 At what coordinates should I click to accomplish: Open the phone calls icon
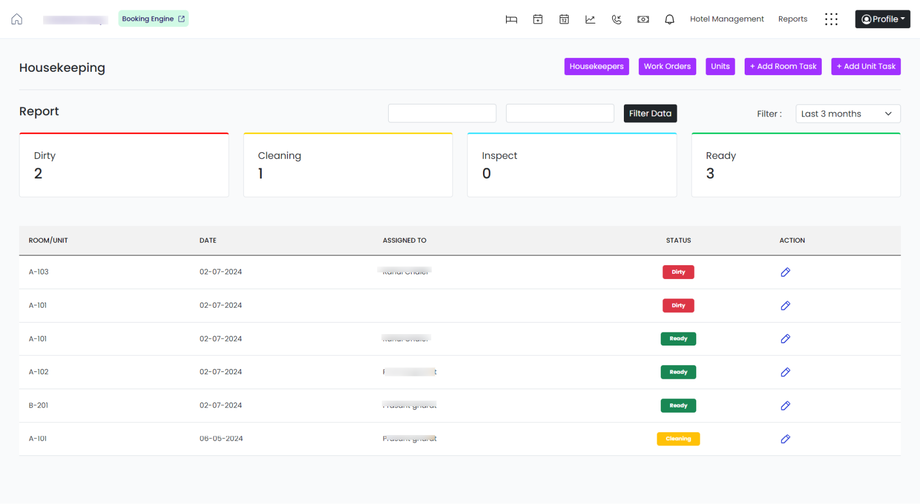(x=616, y=19)
